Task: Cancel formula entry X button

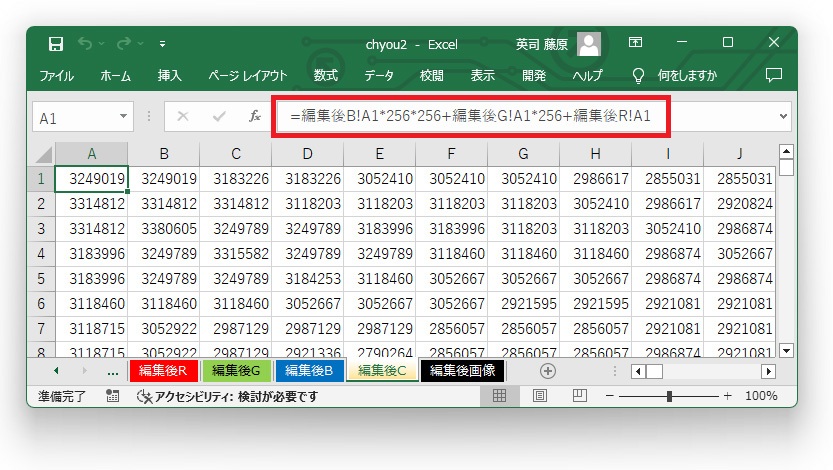Action: [183, 116]
